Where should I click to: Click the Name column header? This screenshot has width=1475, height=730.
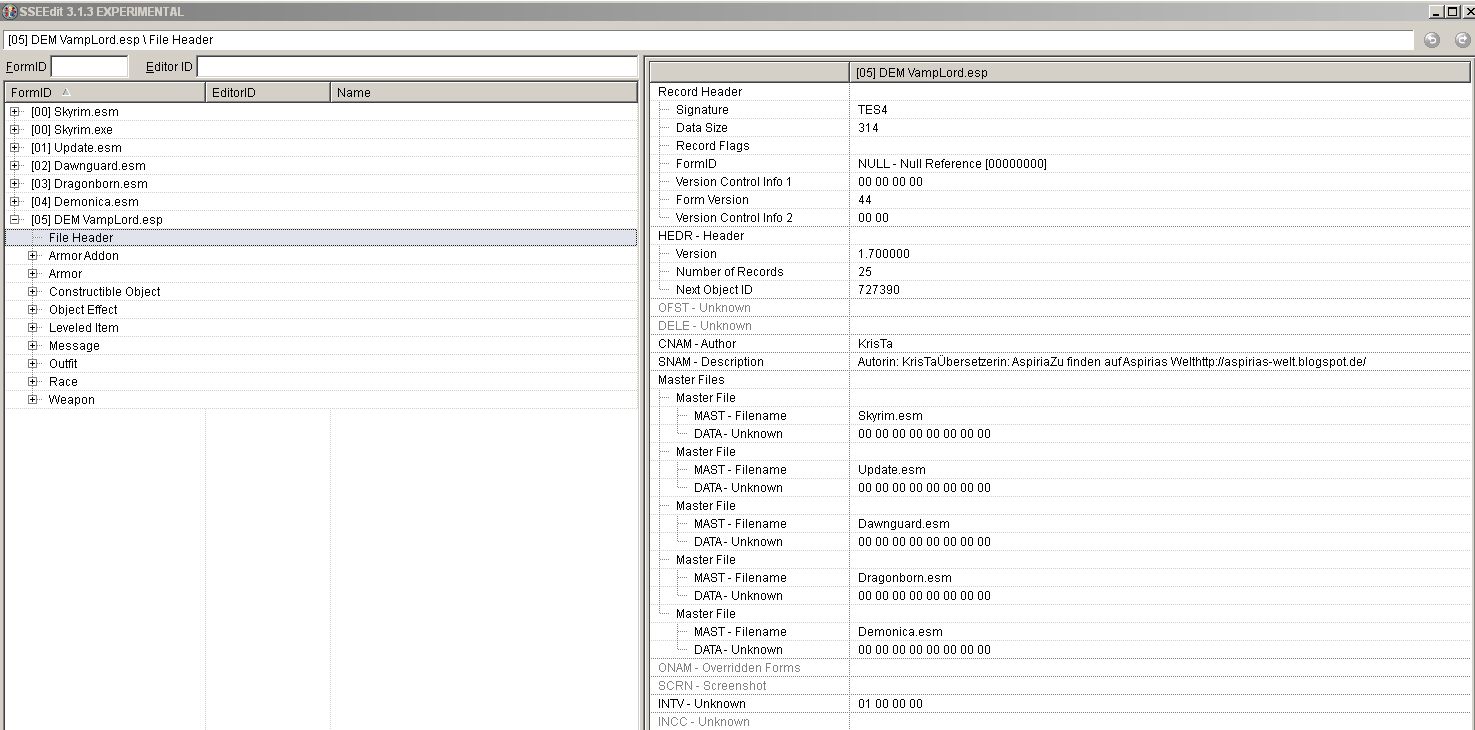[x=482, y=92]
